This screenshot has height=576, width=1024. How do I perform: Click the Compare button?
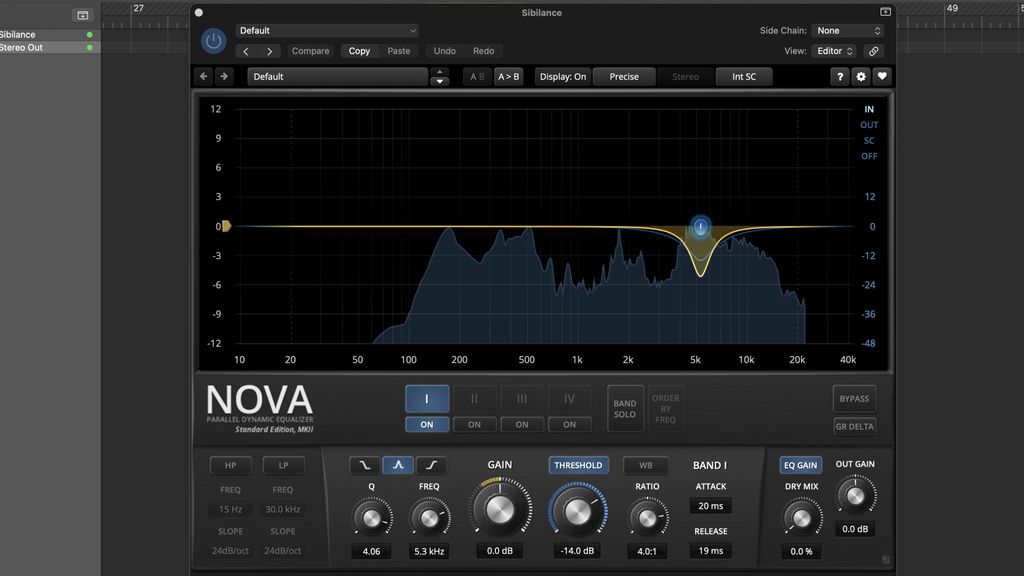point(310,50)
